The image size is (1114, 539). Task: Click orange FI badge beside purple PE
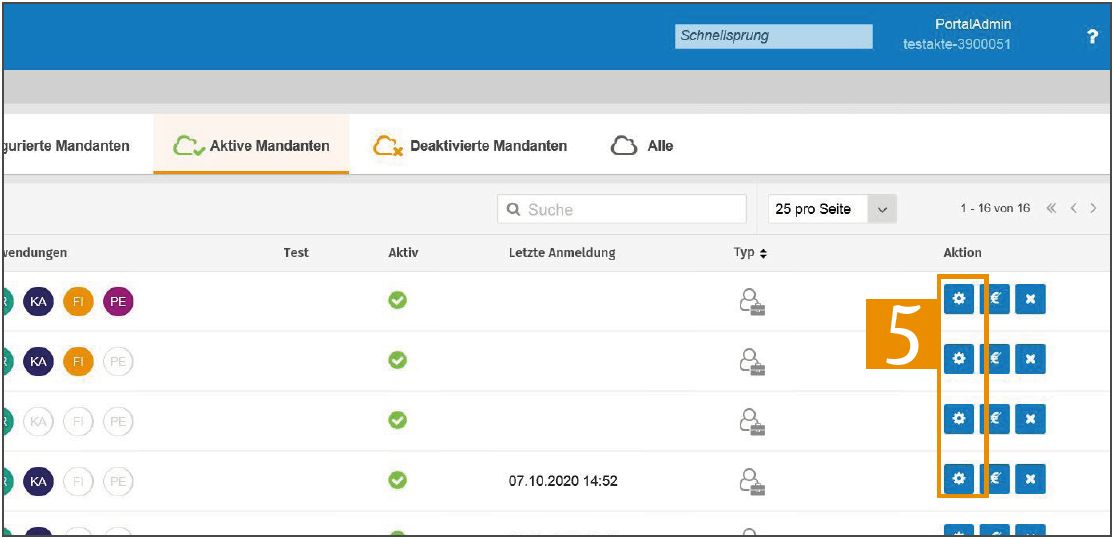78,301
